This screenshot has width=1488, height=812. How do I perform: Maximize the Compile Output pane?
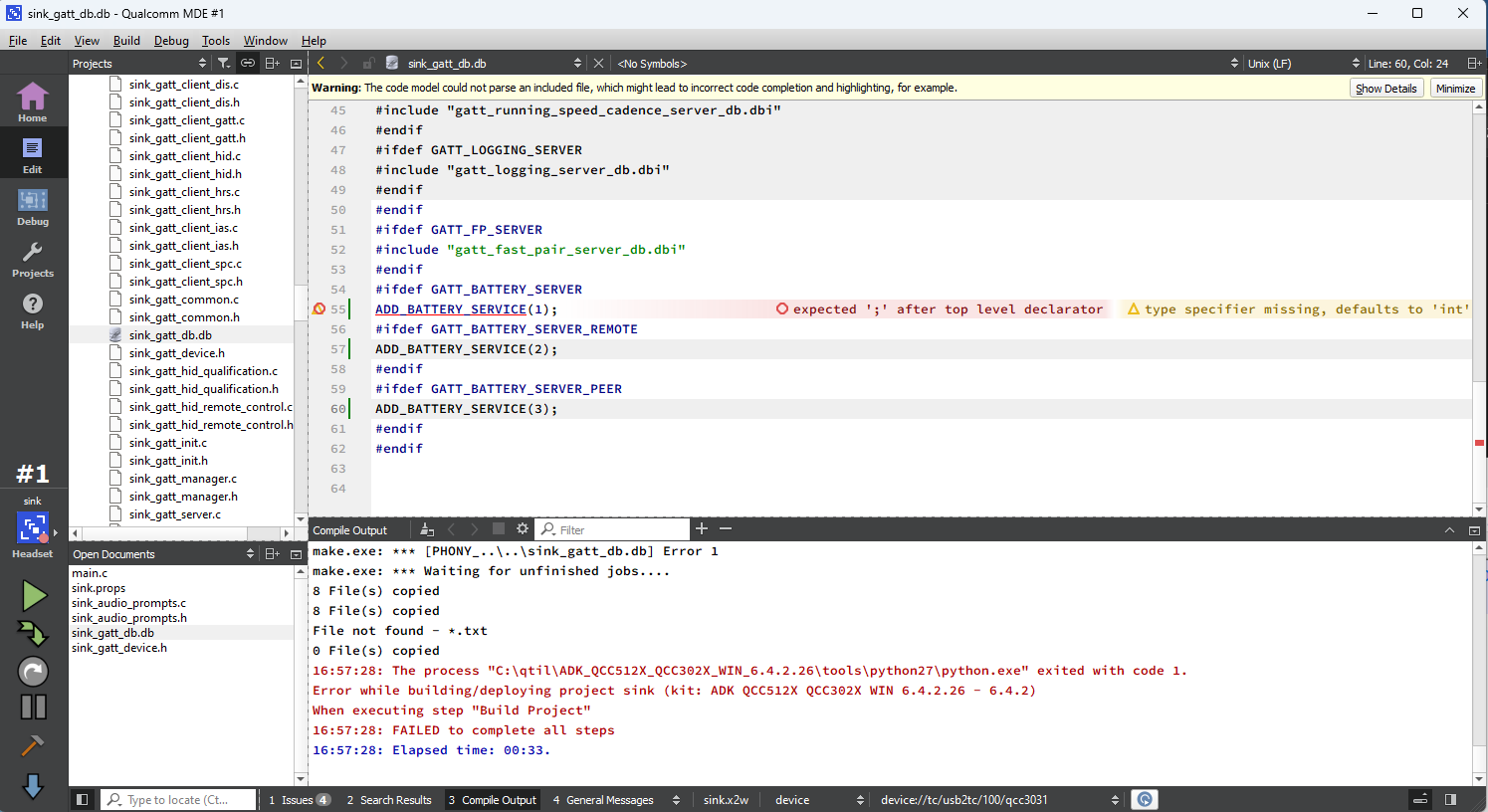tap(1474, 530)
